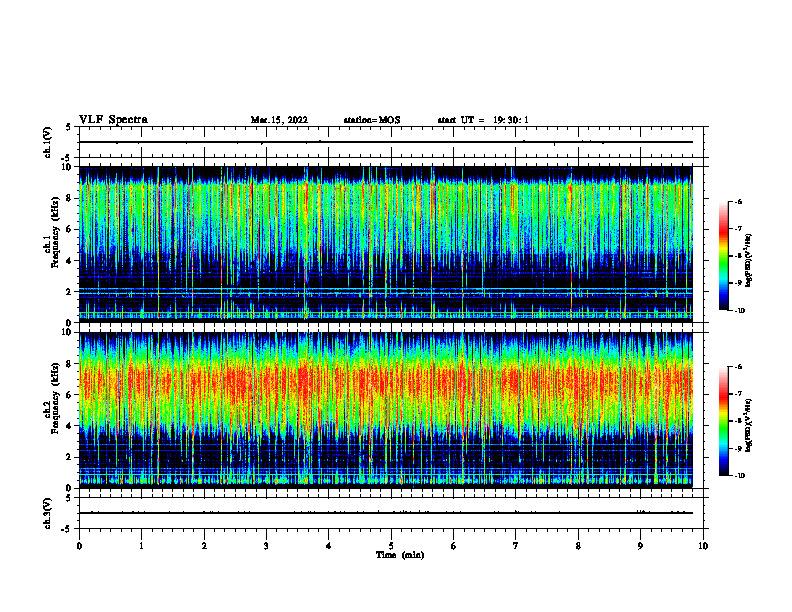Click the ch.2 spectrogram plot area
Image resolution: width=792 pixels, height=612 pixels.
coord(386,410)
